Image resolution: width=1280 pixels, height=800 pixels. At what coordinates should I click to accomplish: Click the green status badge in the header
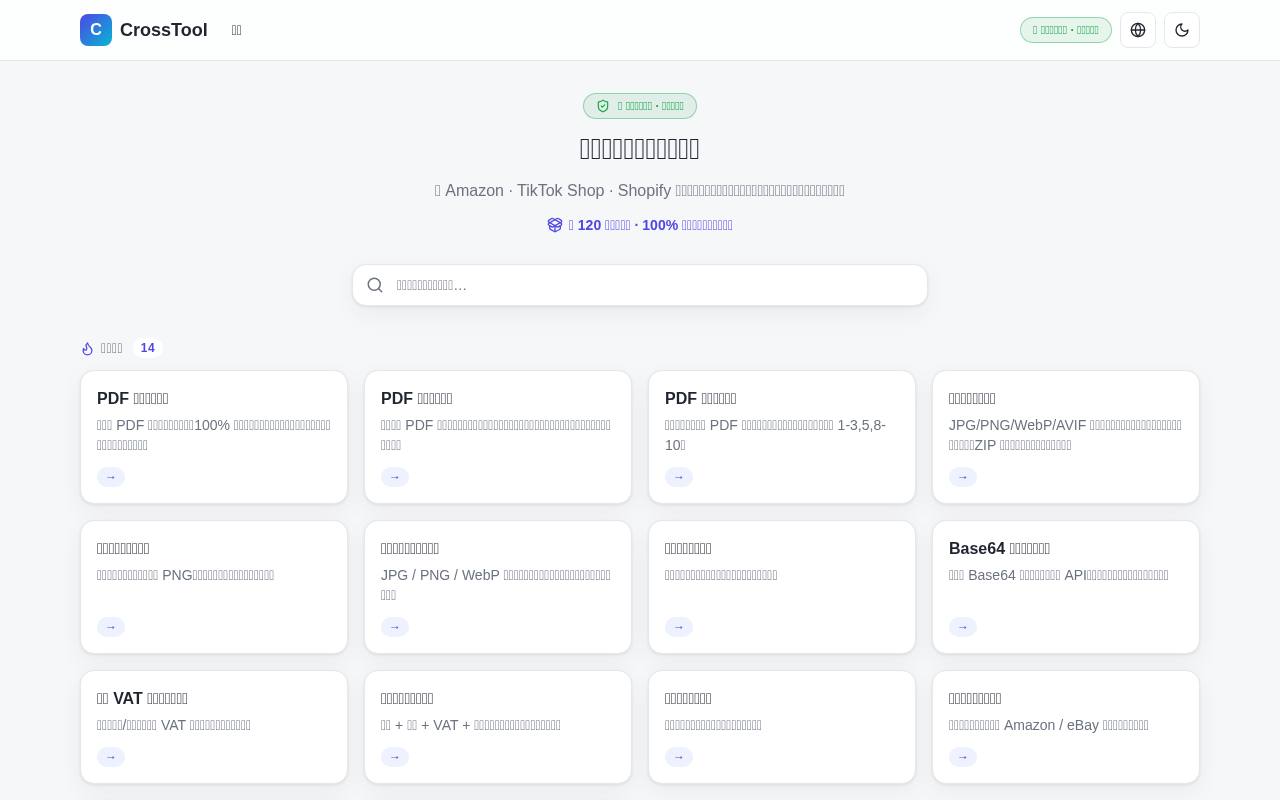tap(1066, 30)
